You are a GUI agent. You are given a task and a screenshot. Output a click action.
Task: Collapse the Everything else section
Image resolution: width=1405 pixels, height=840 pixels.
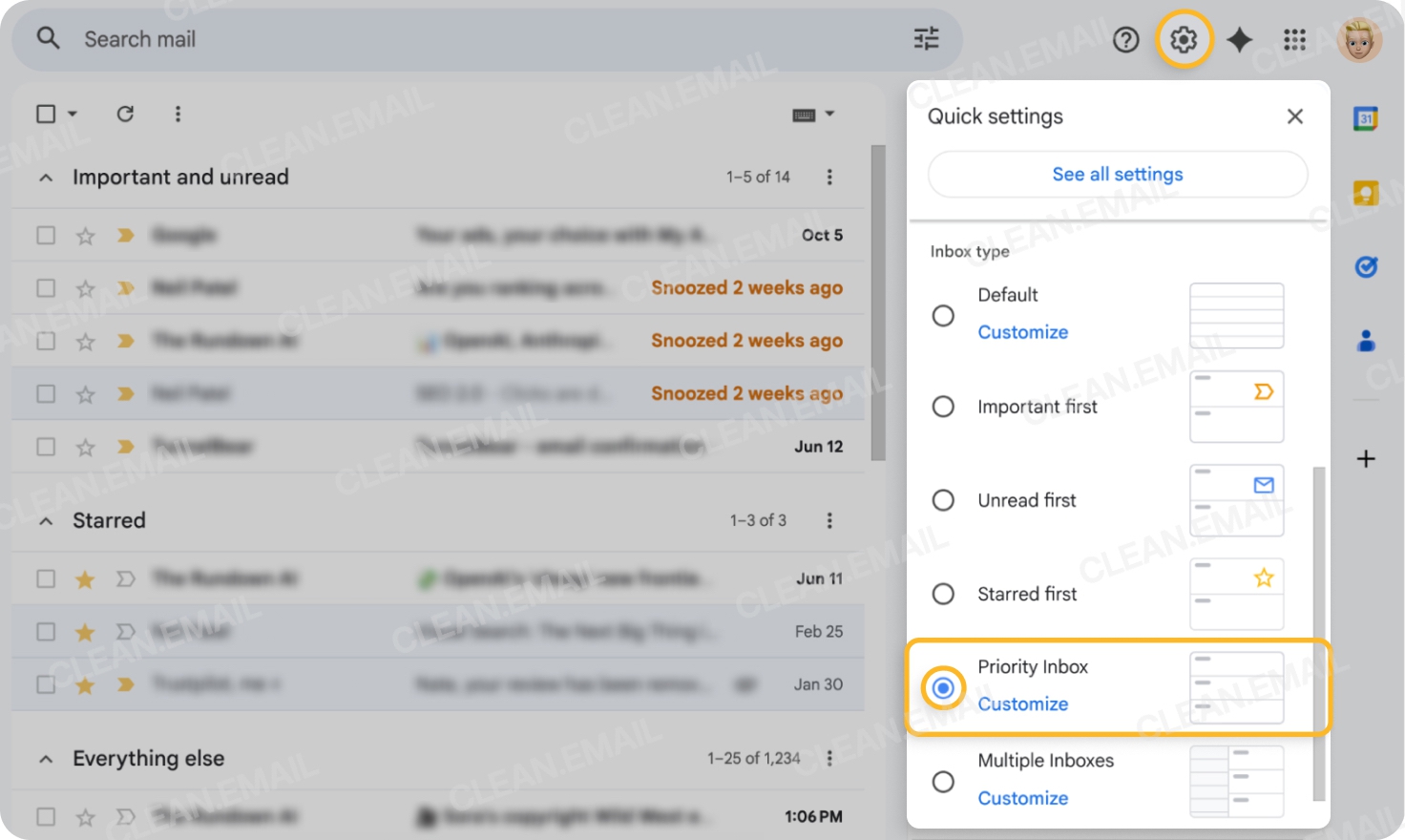(46, 759)
